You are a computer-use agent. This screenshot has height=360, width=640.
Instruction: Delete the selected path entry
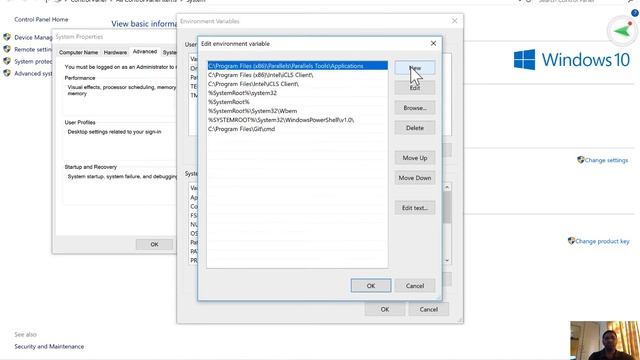tap(415, 128)
